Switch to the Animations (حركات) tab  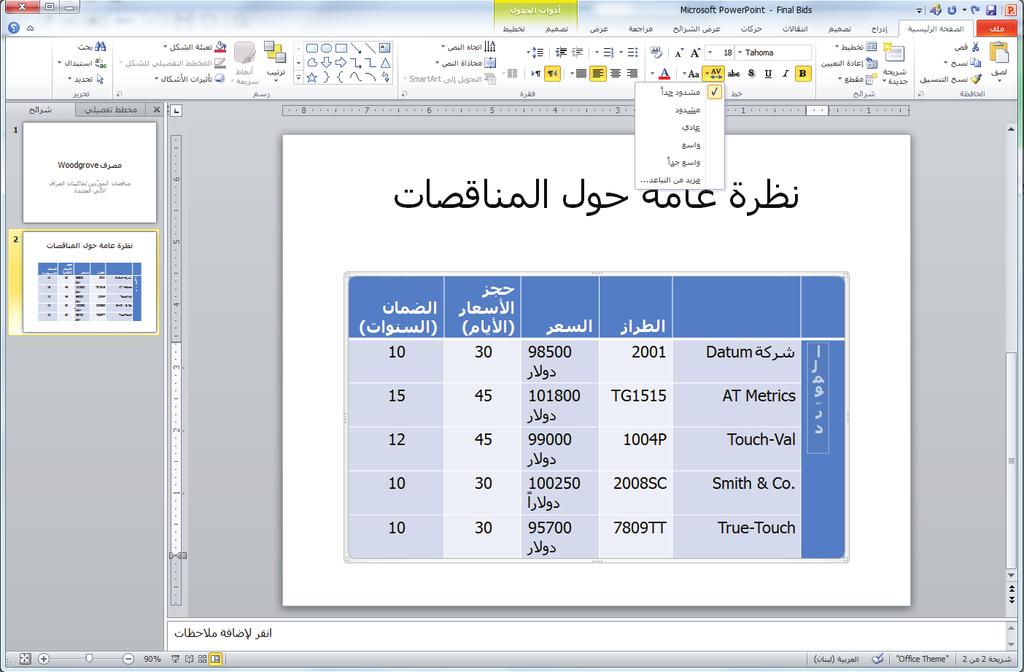[x=751, y=29]
